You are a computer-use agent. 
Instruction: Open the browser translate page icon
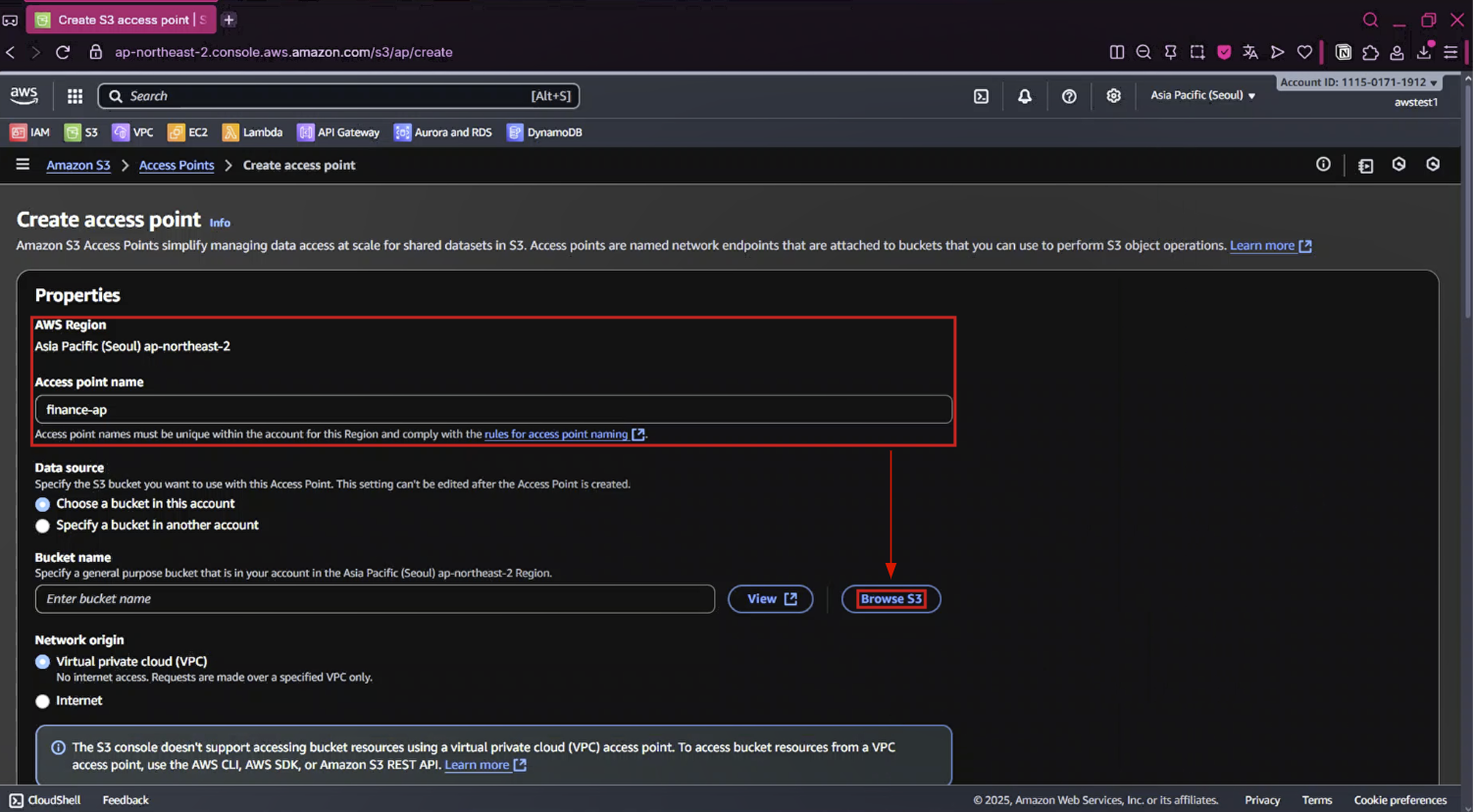pos(1250,52)
